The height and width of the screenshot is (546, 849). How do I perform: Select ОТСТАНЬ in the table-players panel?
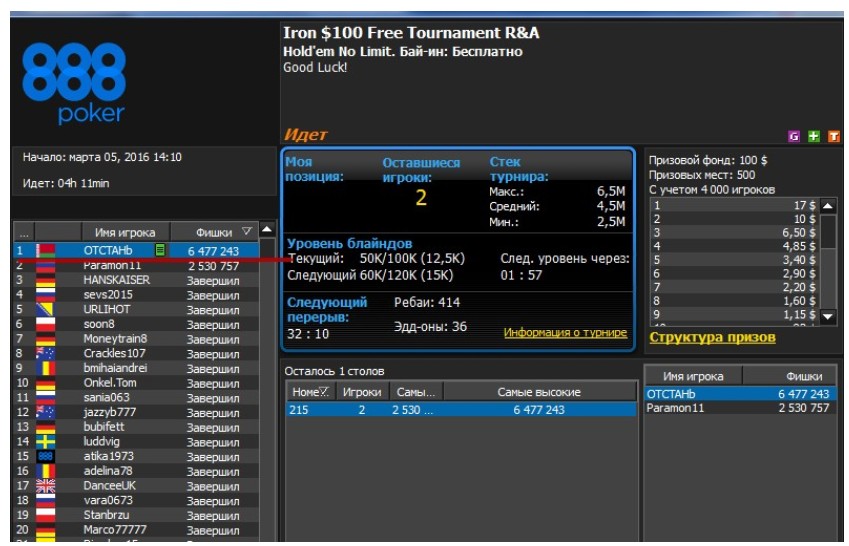(x=740, y=394)
